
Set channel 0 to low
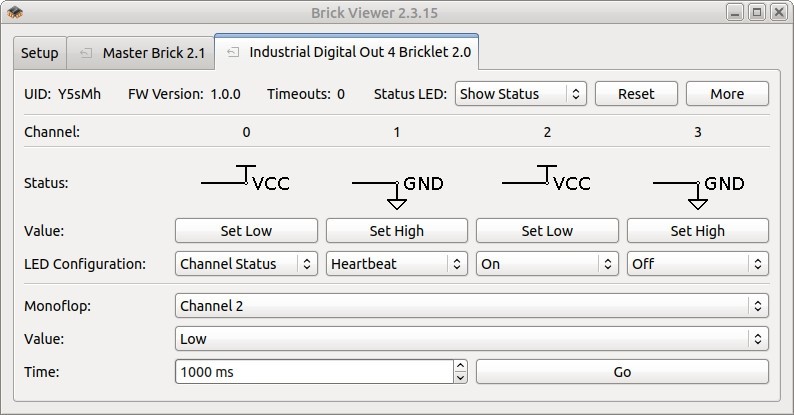coord(246,231)
